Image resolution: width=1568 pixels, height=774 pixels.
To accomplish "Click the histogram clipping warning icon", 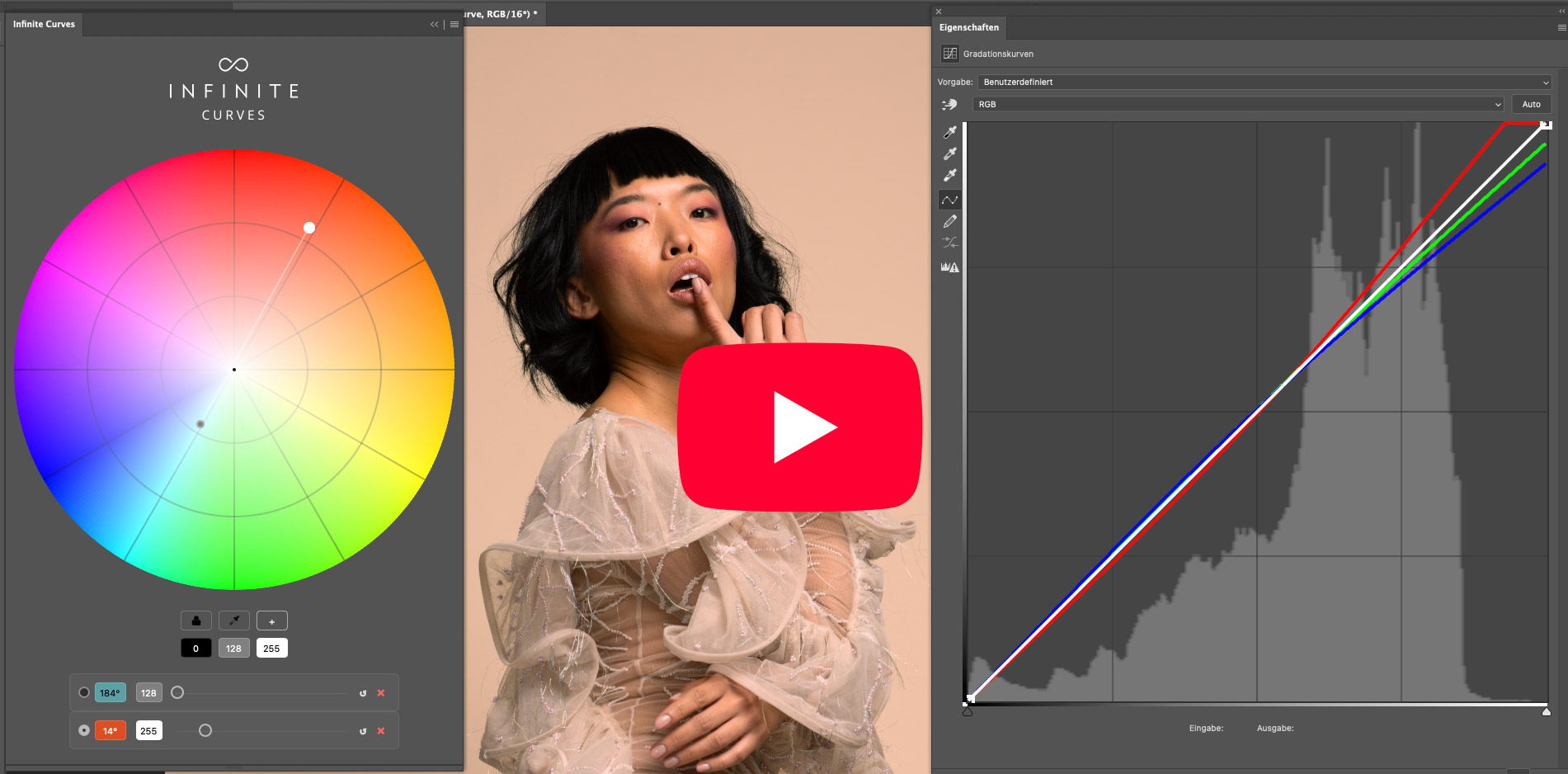I will (x=950, y=267).
